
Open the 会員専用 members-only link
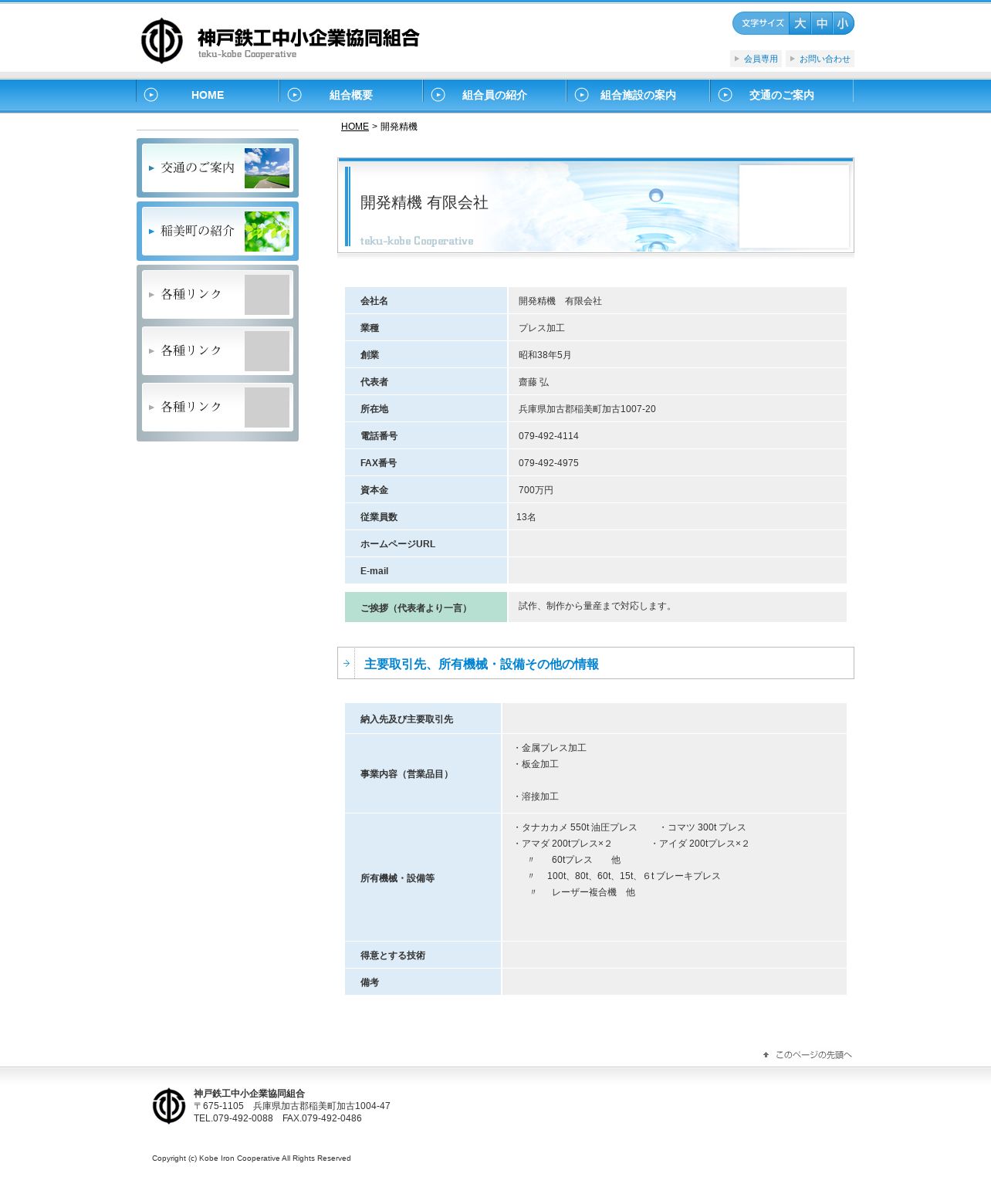pyautogui.click(x=756, y=59)
